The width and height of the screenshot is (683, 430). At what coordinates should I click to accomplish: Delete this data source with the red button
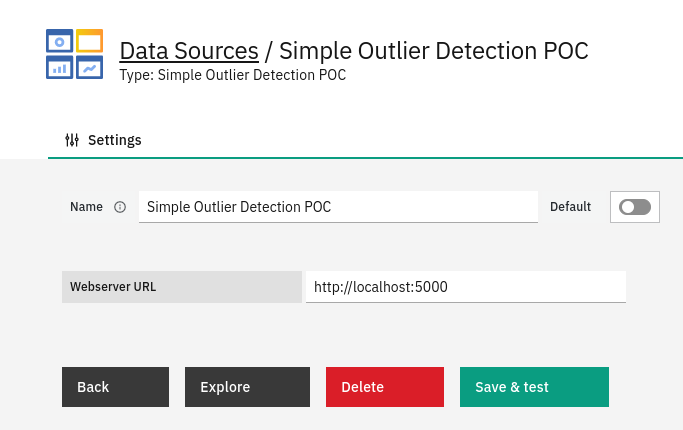(x=385, y=387)
